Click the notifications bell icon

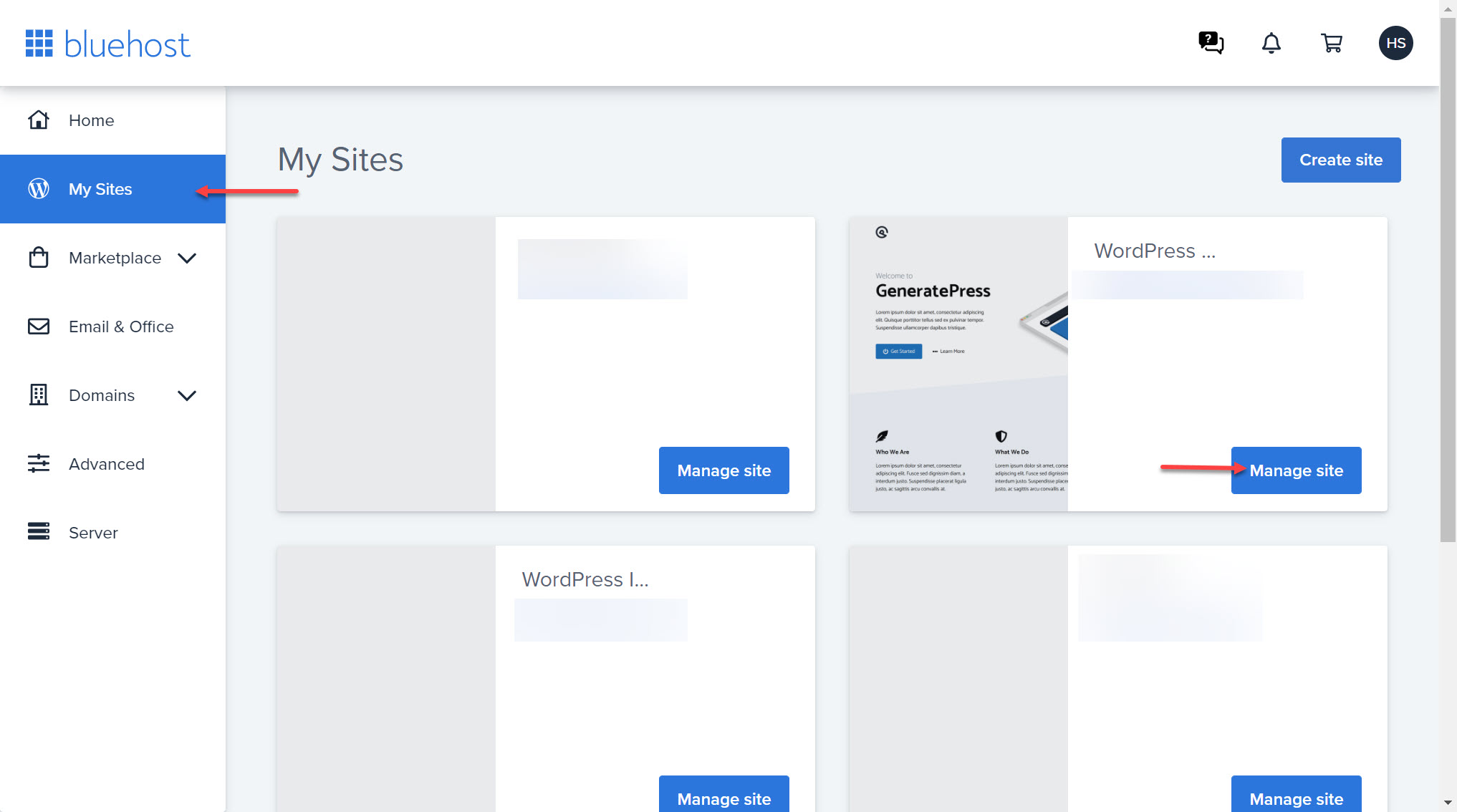pos(1271,43)
